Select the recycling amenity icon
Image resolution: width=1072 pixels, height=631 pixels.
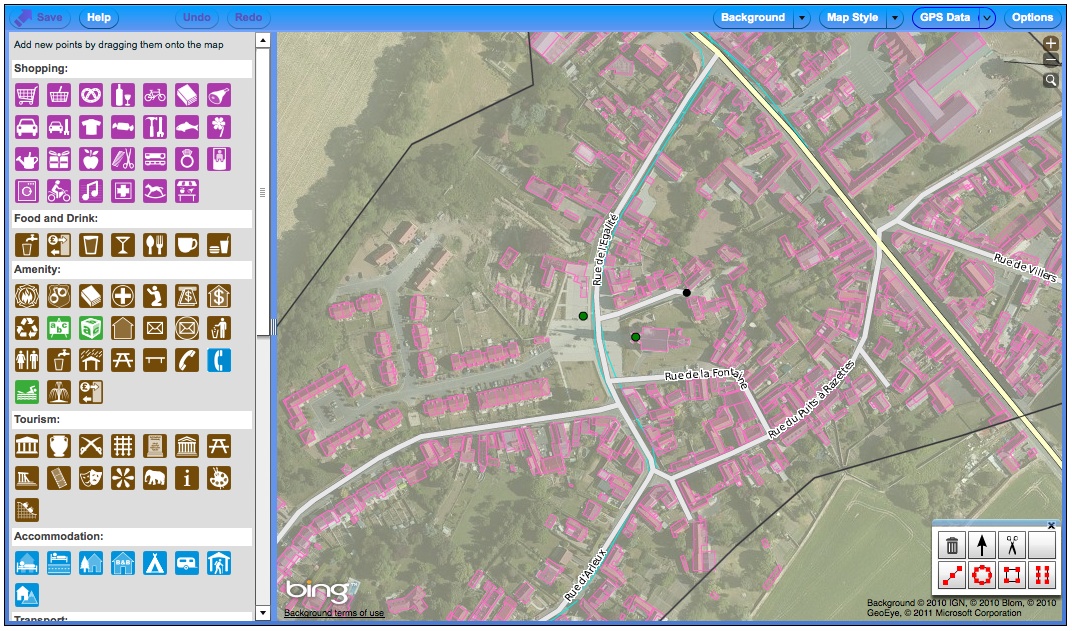pos(27,328)
